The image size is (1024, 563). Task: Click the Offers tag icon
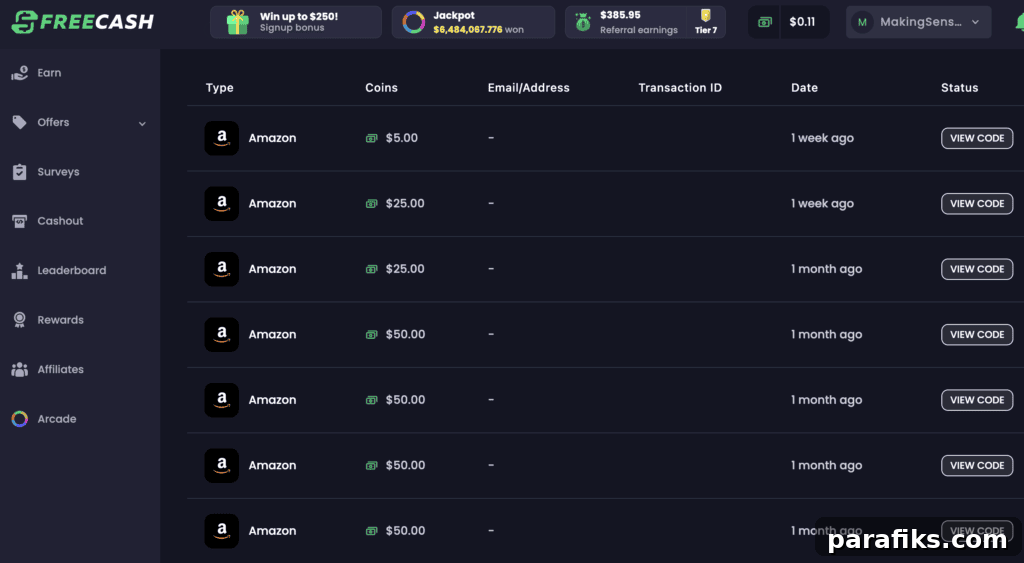pos(20,122)
